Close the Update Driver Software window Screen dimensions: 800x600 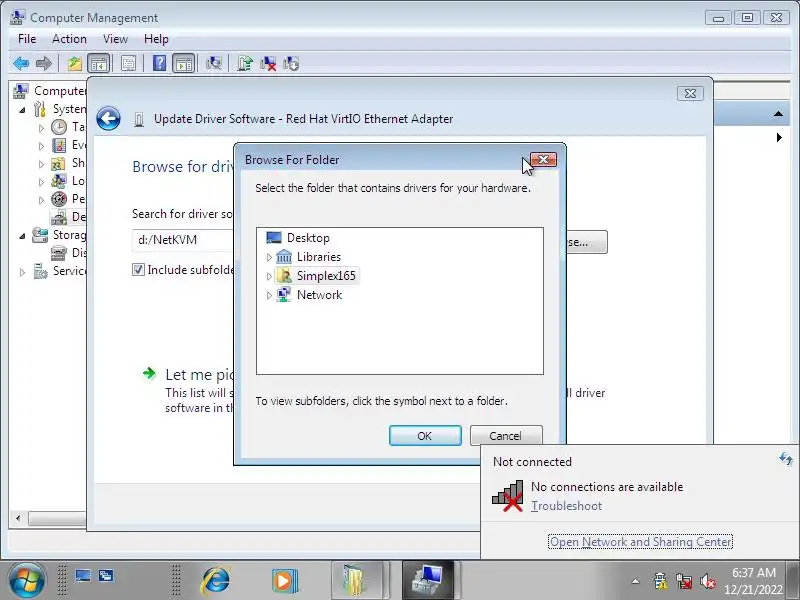tap(690, 93)
